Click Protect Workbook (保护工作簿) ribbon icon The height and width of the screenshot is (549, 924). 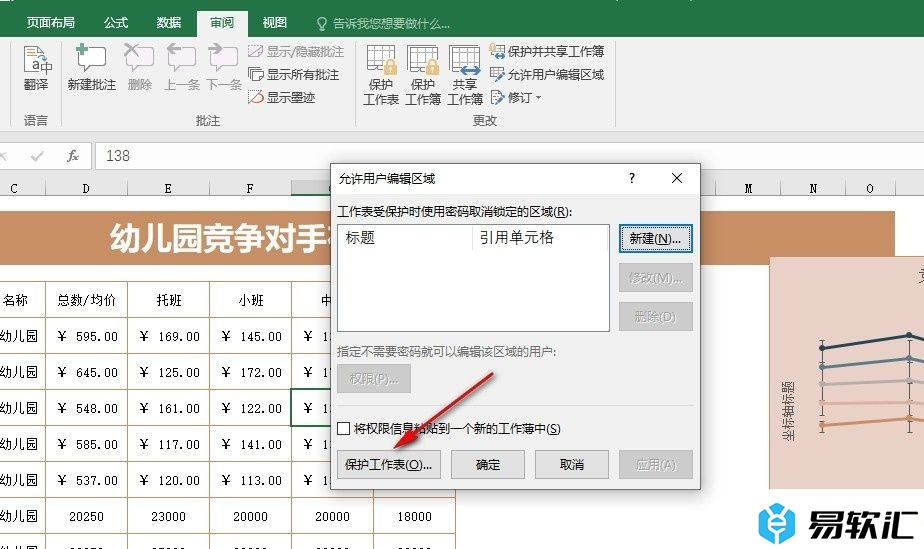[423, 75]
